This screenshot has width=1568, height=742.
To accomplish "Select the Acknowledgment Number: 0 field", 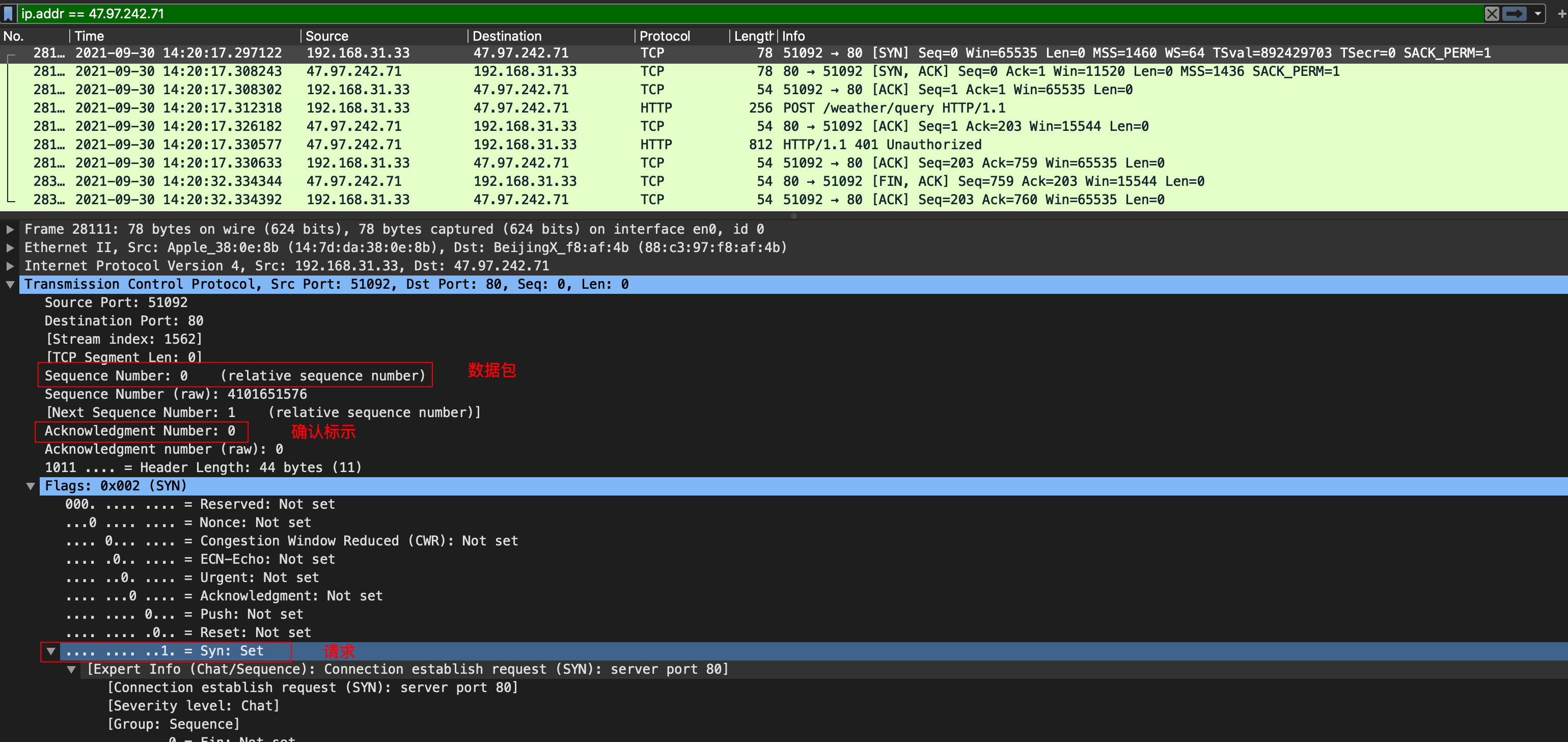I will pos(140,431).
